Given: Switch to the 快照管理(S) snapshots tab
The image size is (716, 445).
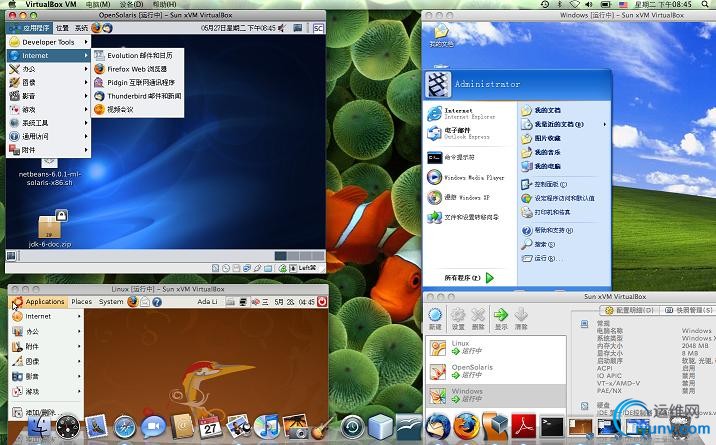Looking at the screenshot, I should click(689, 310).
